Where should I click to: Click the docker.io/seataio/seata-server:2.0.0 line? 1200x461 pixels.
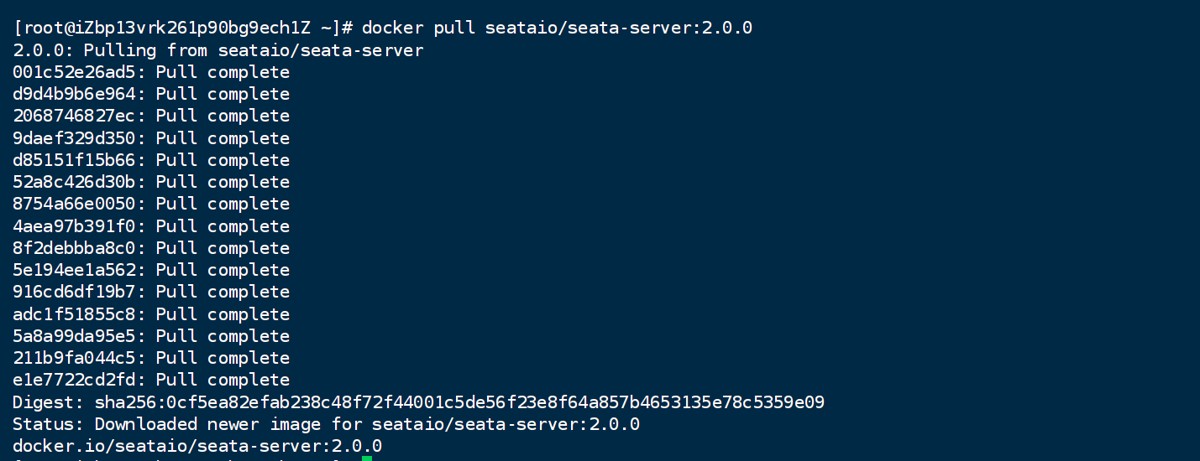pos(197,446)
